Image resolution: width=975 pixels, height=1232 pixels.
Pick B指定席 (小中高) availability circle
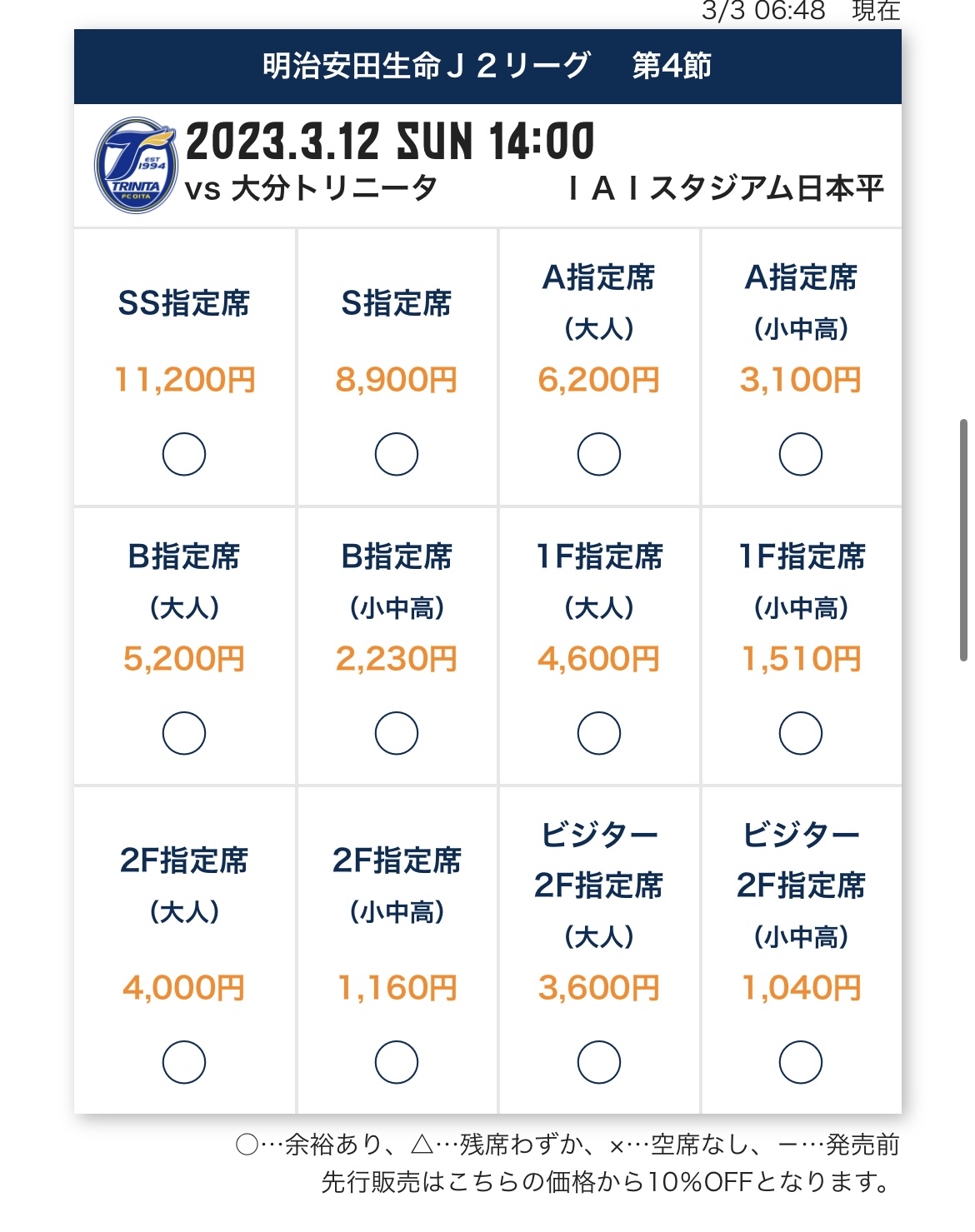point(397,733)
